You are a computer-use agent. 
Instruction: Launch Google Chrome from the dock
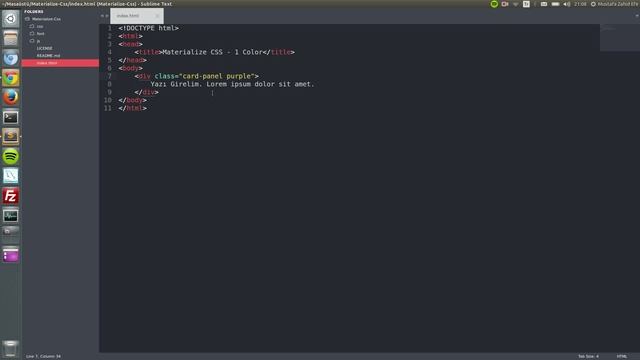(x=11, y=78)
